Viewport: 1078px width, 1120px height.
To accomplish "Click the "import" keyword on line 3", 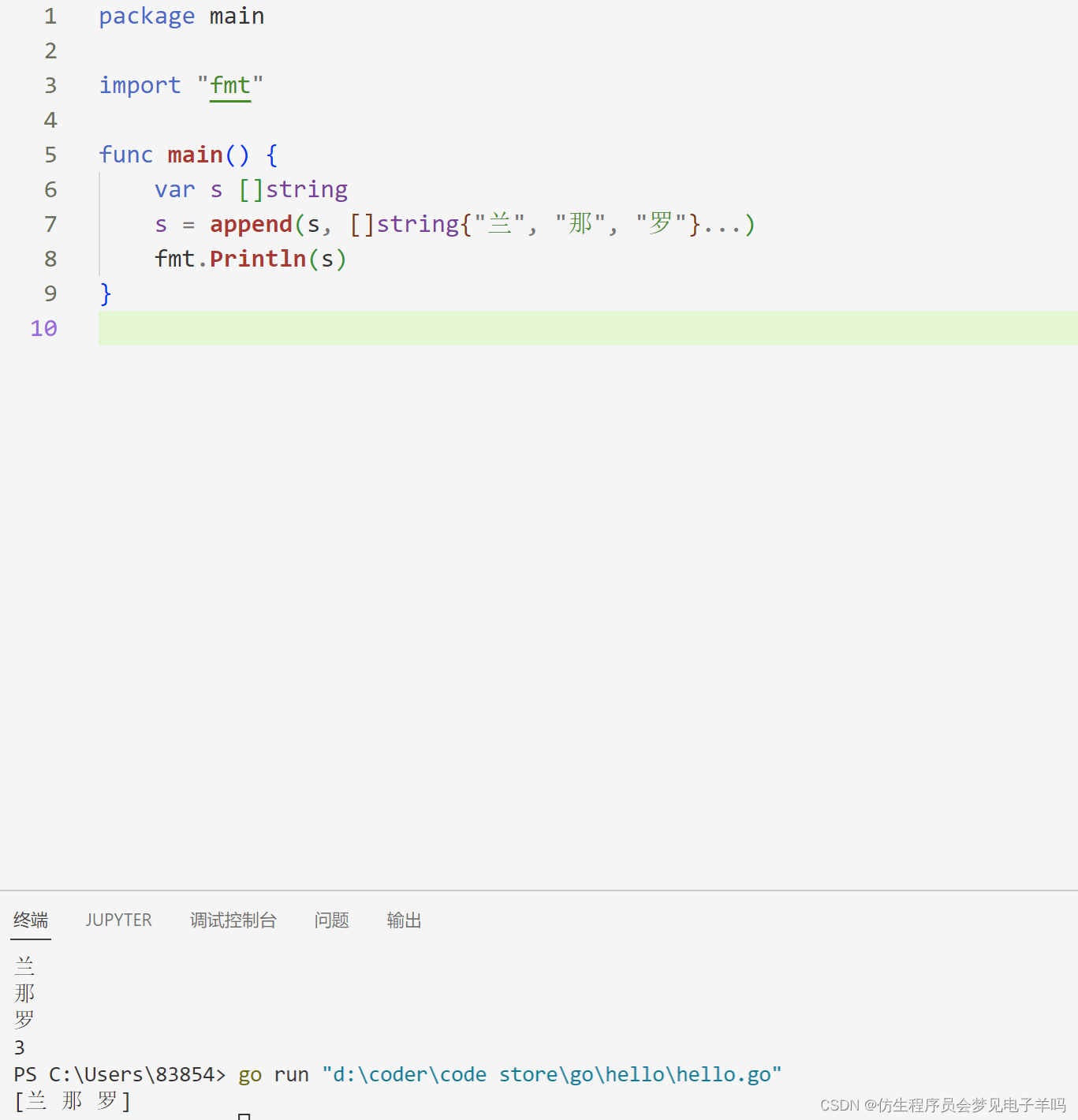I will tap(140, 85).
